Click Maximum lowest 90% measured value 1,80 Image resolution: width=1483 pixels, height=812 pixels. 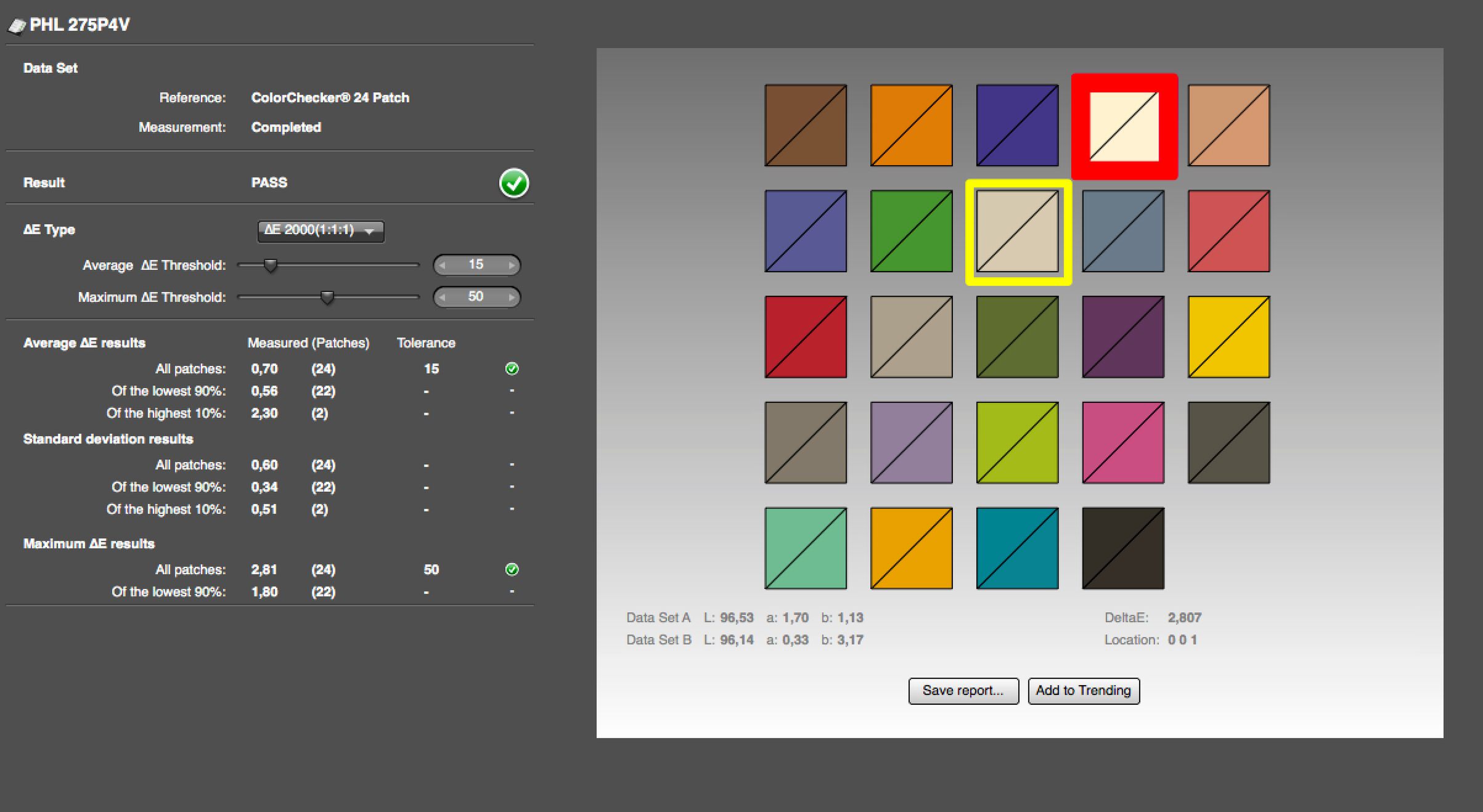(264, 591)
